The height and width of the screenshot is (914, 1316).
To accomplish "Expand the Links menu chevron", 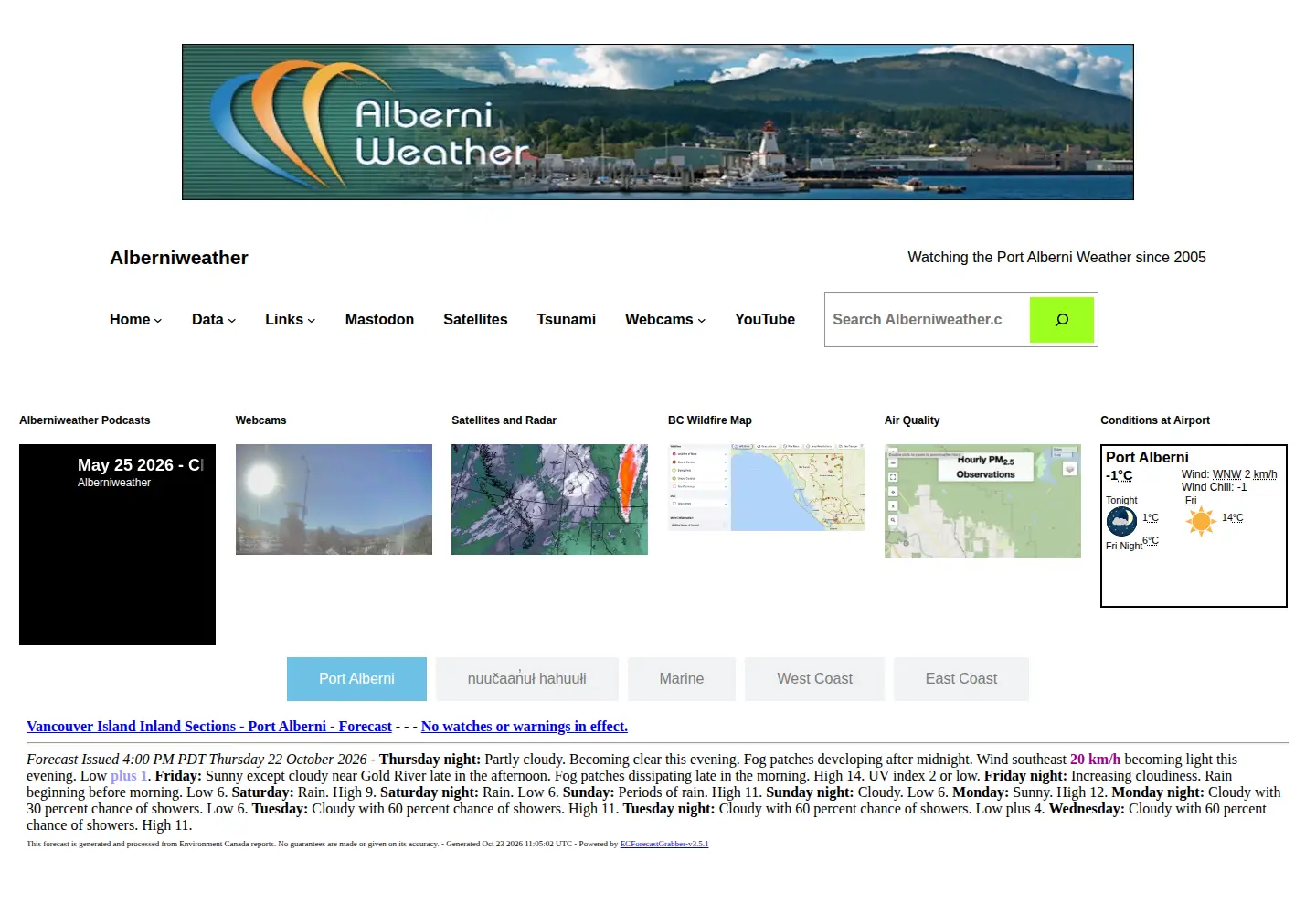I will coord(312,321).
